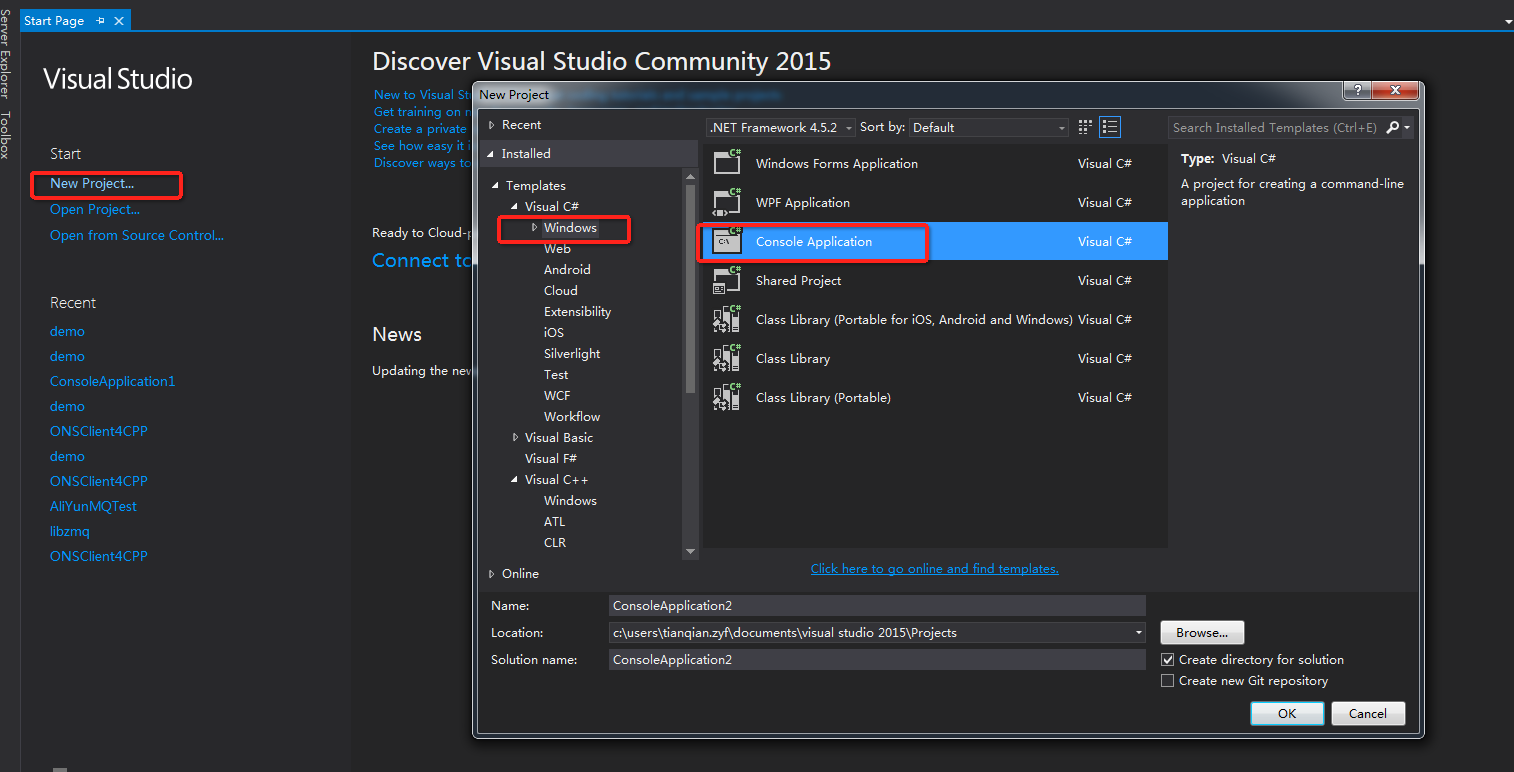Screen dimensions: 1514x772
Task: Click the New Project... link on Start Page
Action: (92, 184)
